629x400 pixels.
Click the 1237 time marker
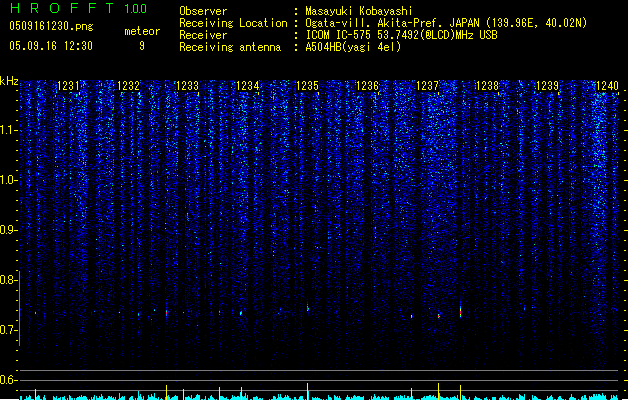click(428, 86)
